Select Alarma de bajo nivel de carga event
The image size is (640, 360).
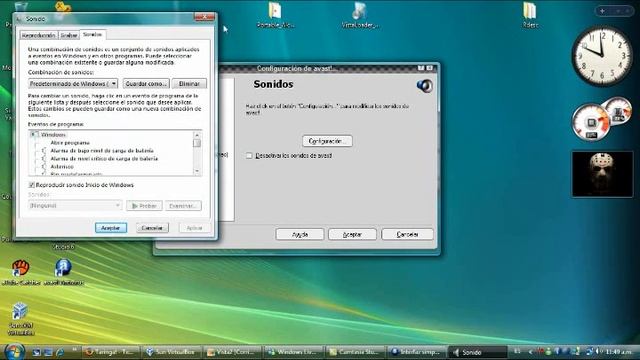click(x=102, y=151)
